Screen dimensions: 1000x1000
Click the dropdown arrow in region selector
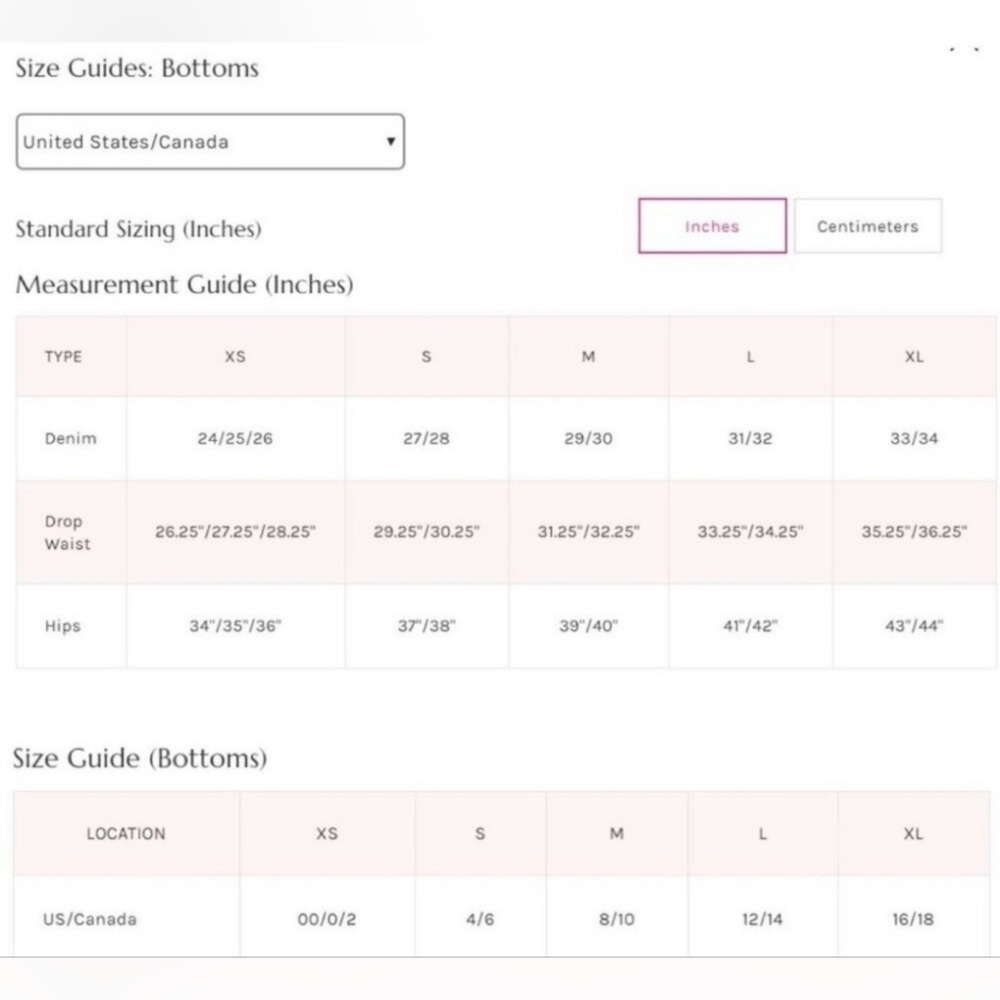[x=390, y=142]
